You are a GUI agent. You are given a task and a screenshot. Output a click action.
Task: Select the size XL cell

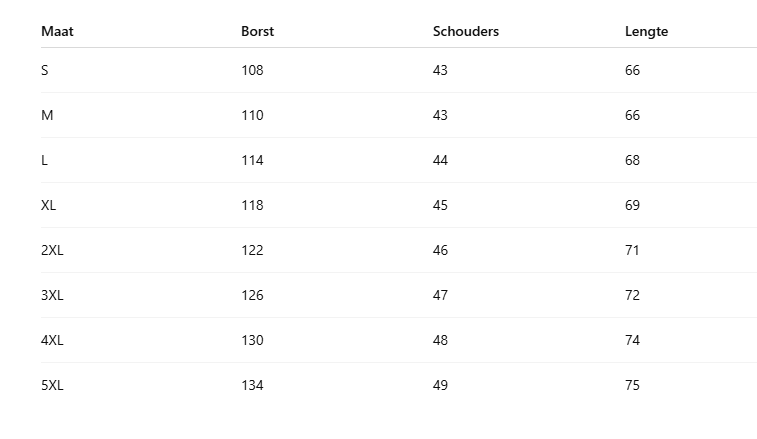click(x=49, y=205)
